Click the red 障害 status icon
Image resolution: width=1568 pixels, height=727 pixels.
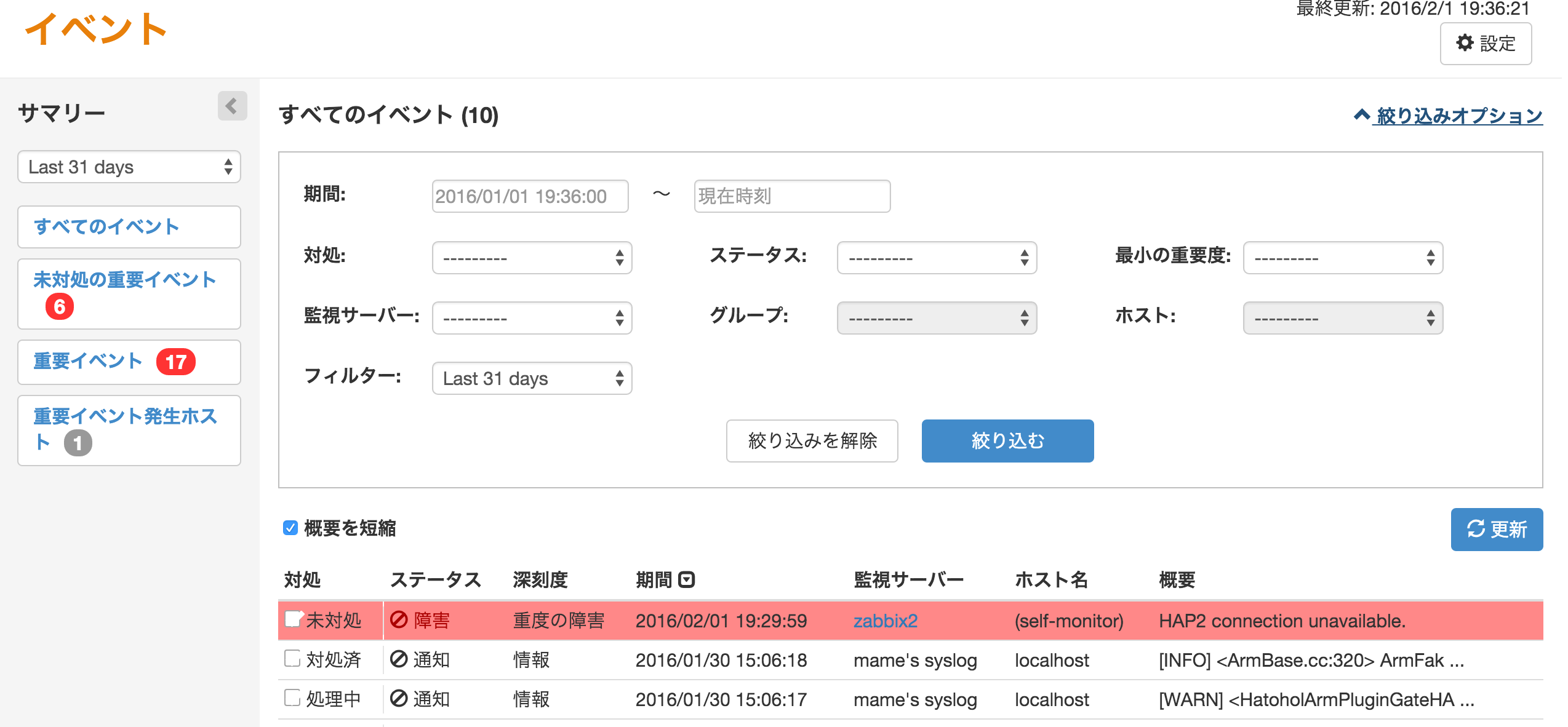coord(399,620)
